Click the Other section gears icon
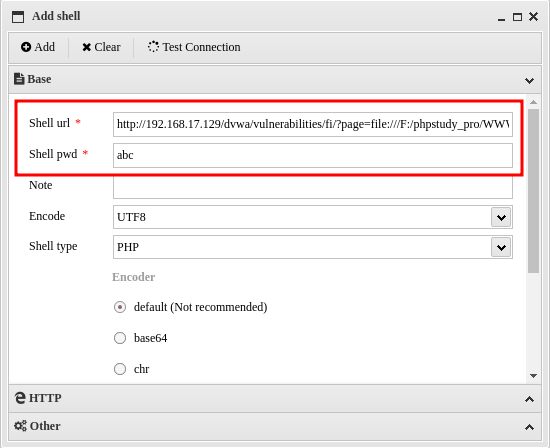This screenshot has width=550, height=448. (20, 426)
